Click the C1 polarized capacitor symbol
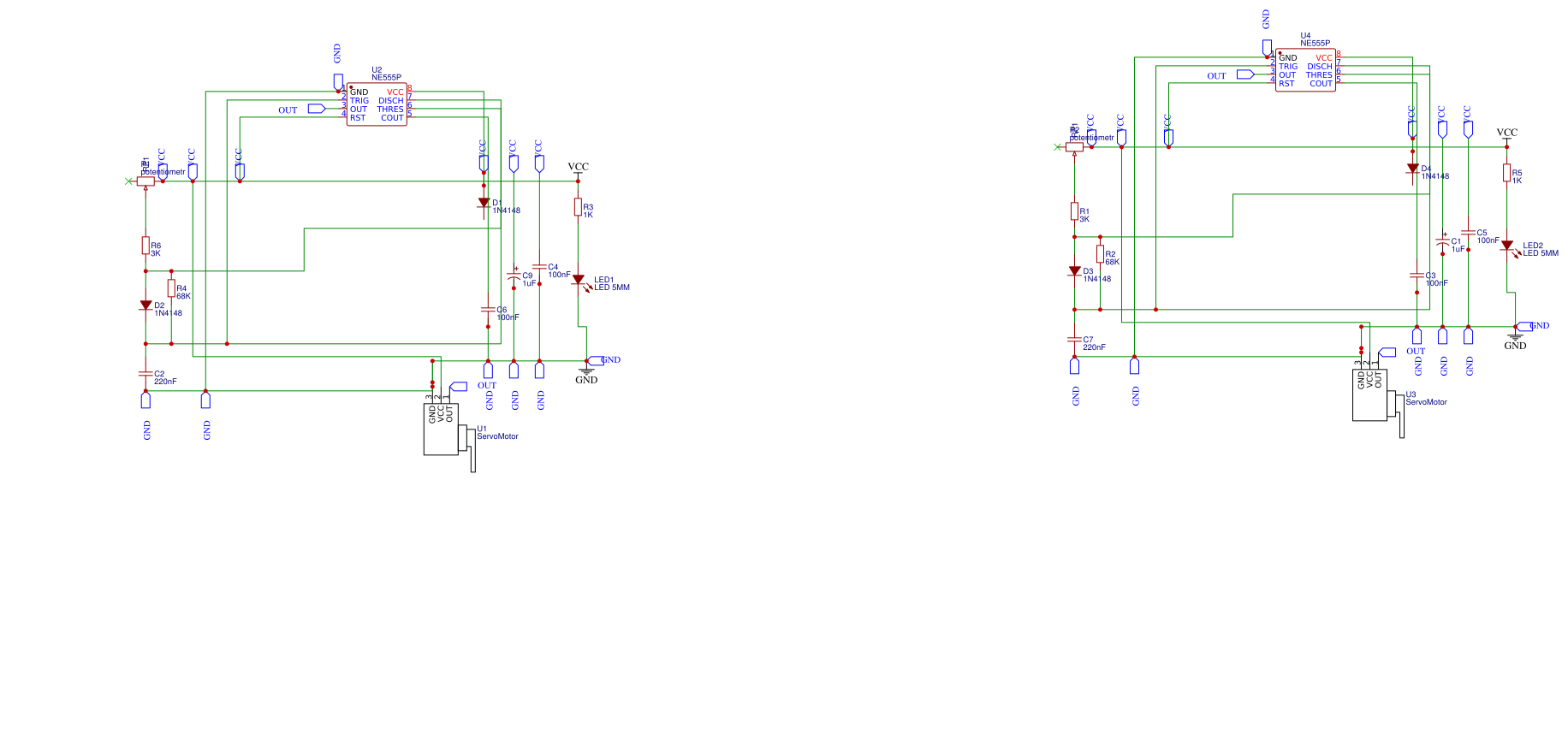The height and width of the screenshot is (729, 1568). (1442, 240)
